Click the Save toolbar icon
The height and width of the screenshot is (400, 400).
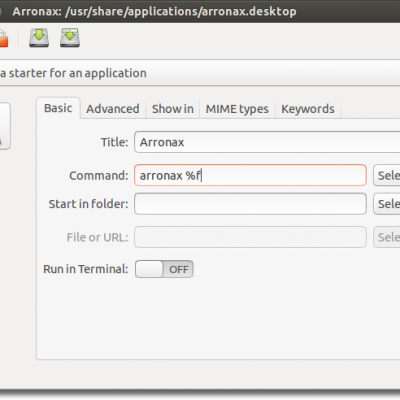click(39, 38)
